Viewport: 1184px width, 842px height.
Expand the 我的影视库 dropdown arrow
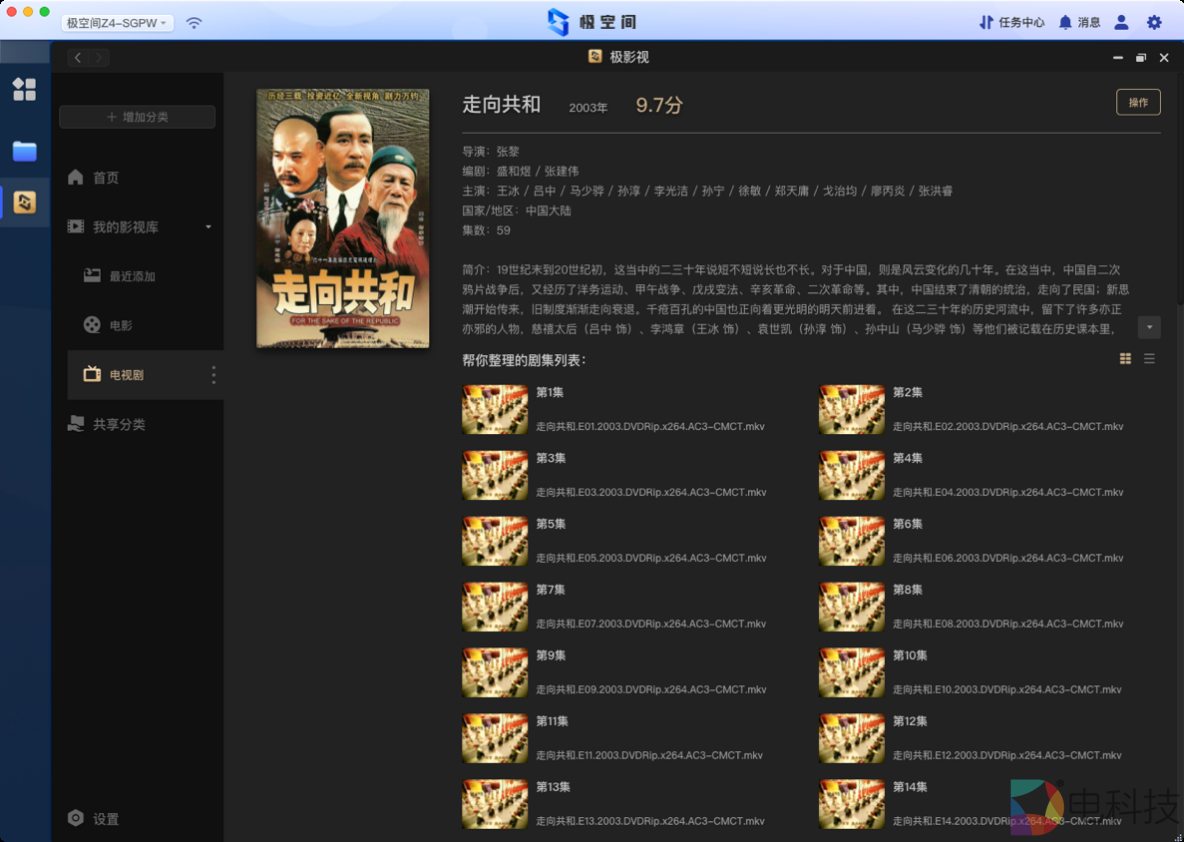pyautogui.click(x=208, y=226)
